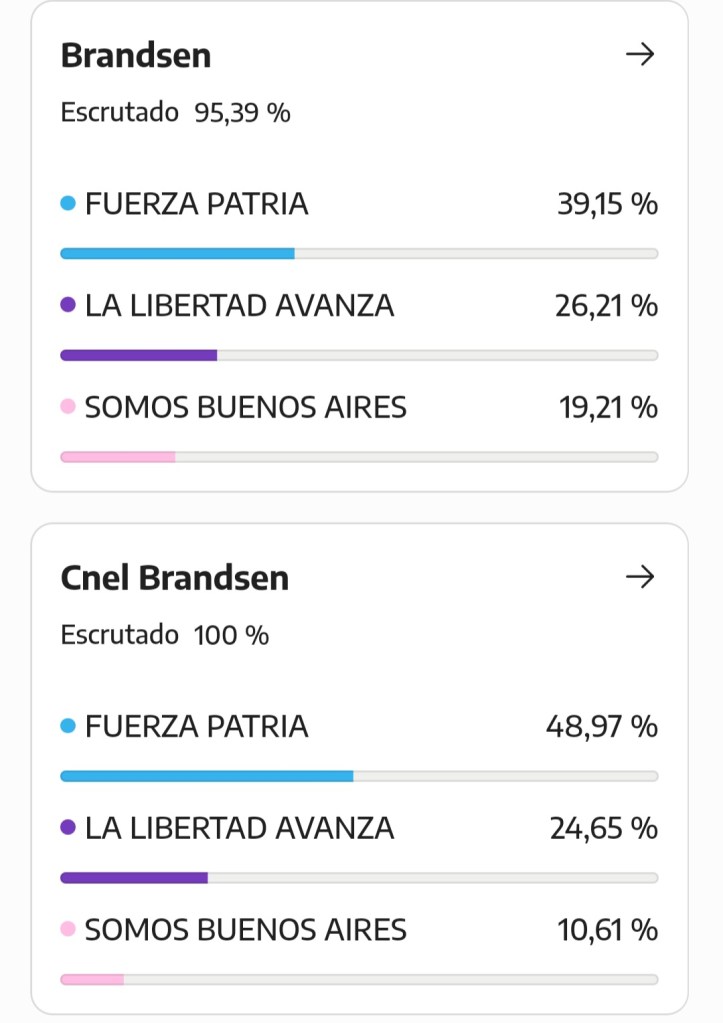Click pink dot beside Somos Buenos Aires in Brandsen
Screen dimensions: 723x1023
[68, 407]
